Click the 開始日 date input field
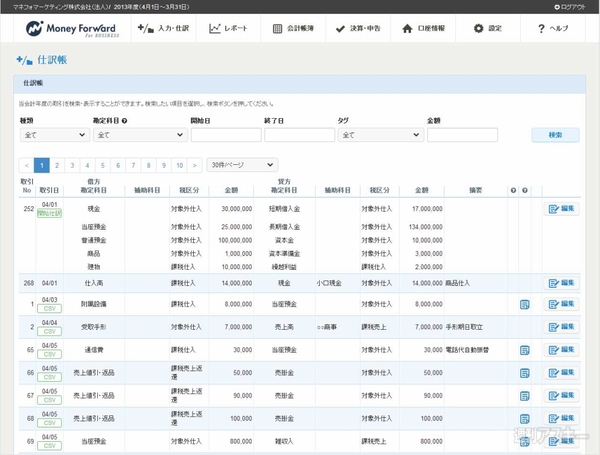The width and height of the screenshot is (600, 455). [x=224, y=134]
